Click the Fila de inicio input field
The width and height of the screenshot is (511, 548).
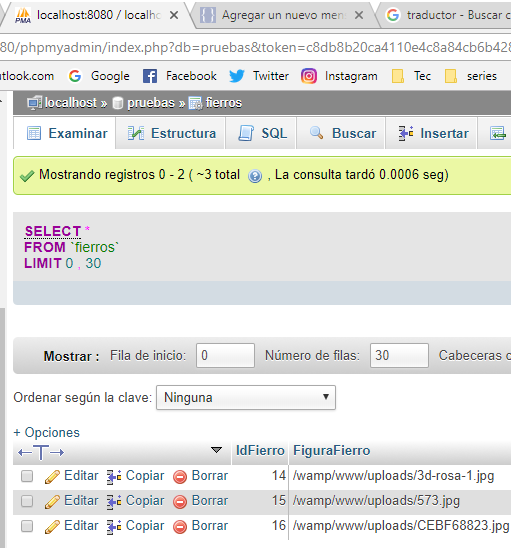225,355
